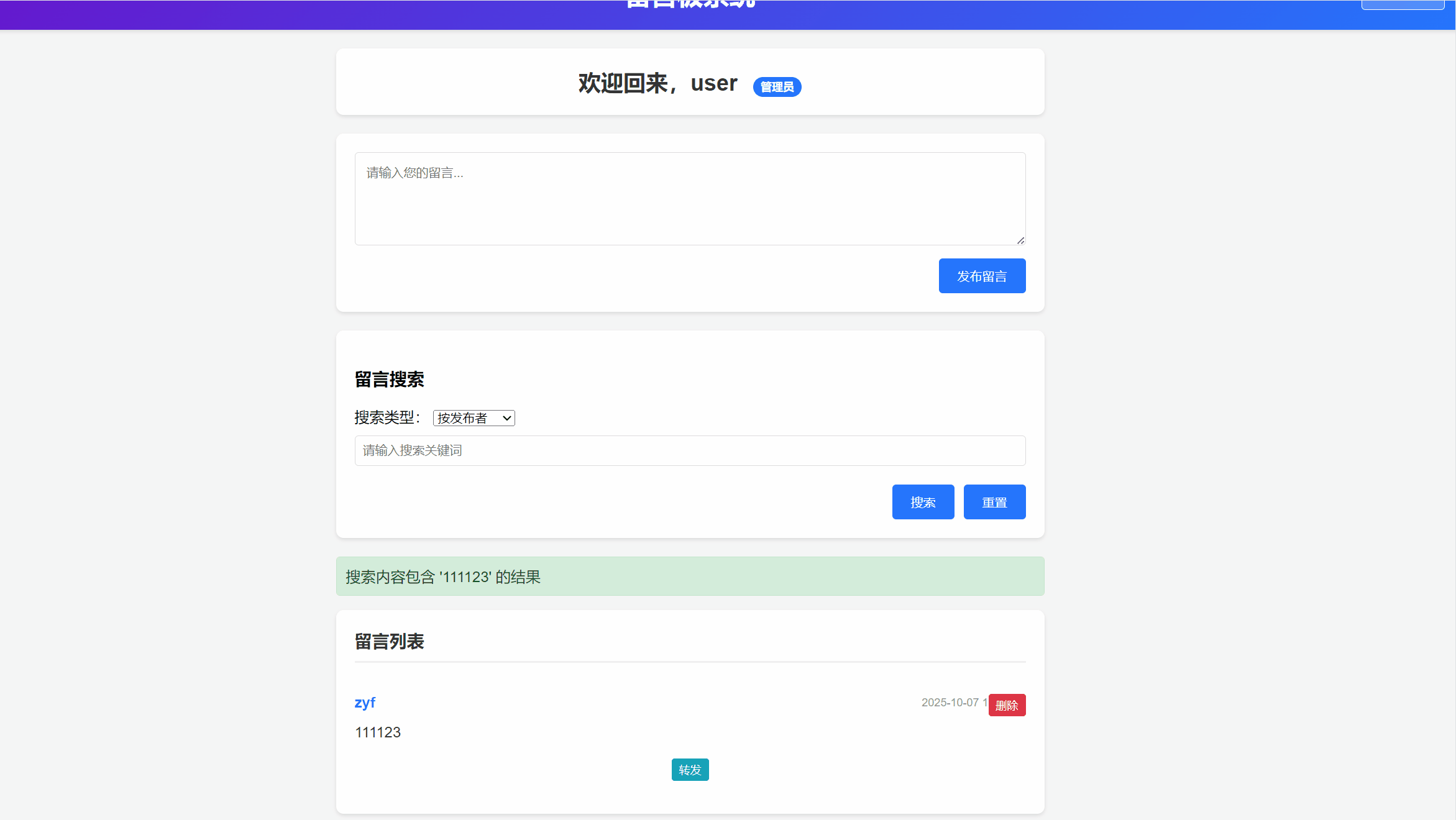Image resolution: width=1456 pixels, height=820 pixels.
Task: Click the 转发 forward button
Action: click(x=689, y=770)
